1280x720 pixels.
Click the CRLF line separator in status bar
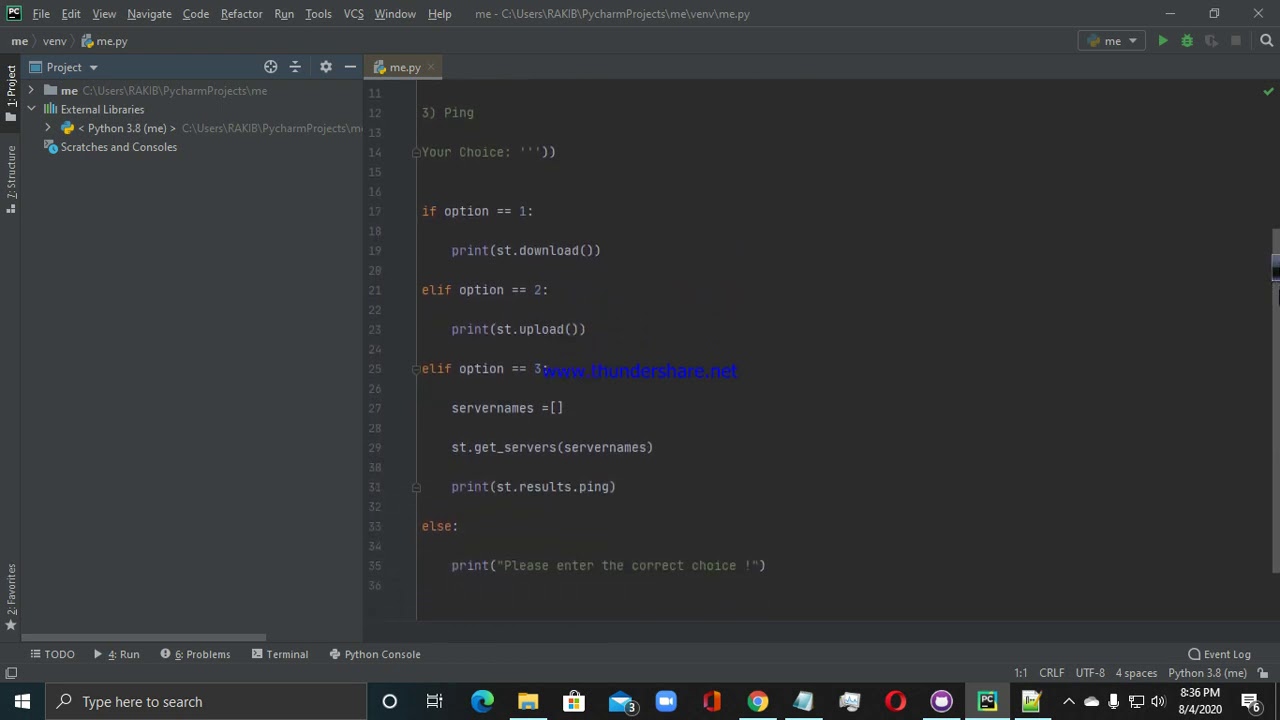[1051, 673]
